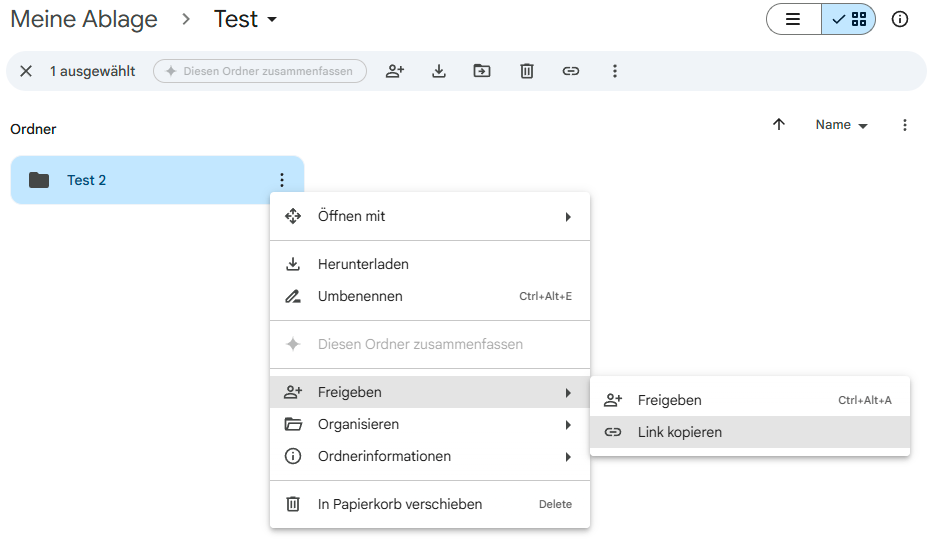
Task: Click the share person-plus icon in toolbar
Action: 395,71
